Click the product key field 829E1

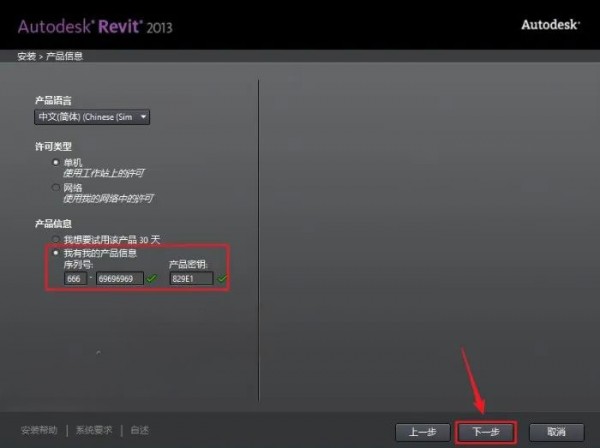tap(191, 279)
